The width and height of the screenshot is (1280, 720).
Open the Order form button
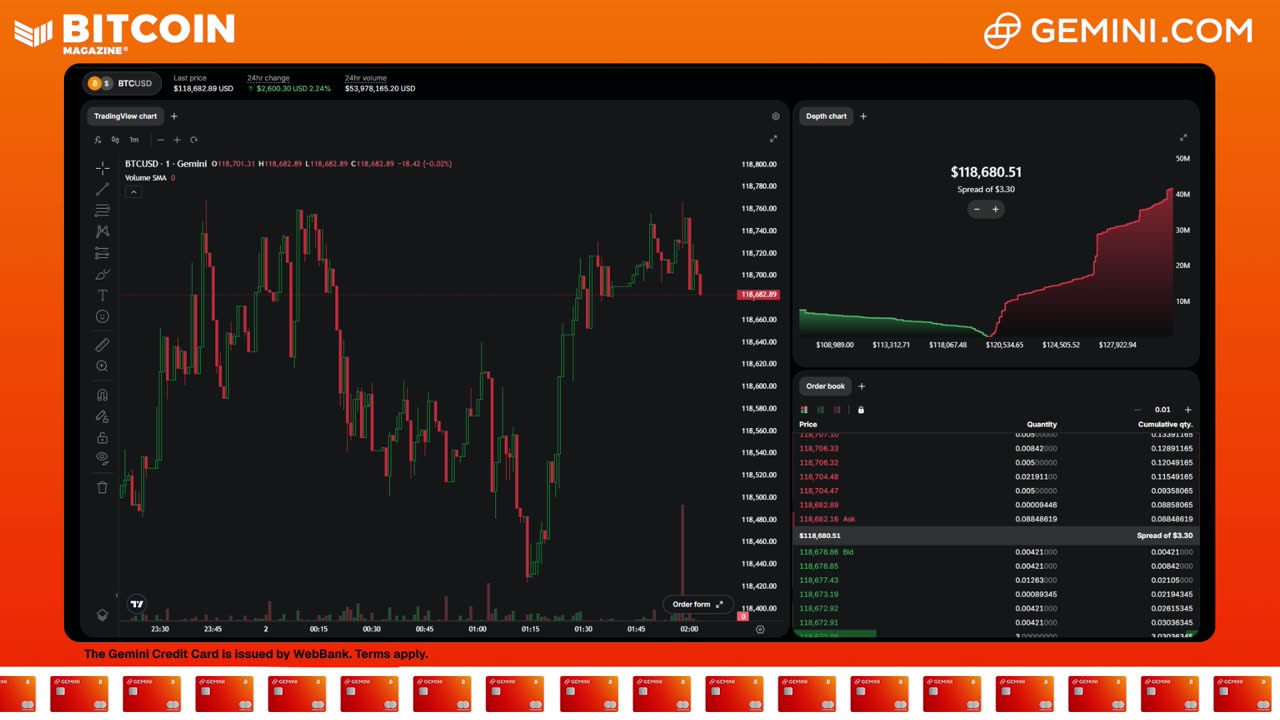(698, 604)
